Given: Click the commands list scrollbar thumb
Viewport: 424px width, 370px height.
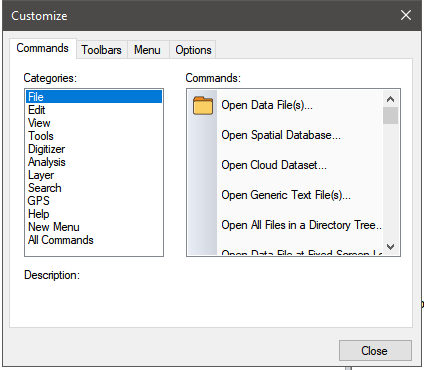Looking at the screenshot, I should point(390,115).
